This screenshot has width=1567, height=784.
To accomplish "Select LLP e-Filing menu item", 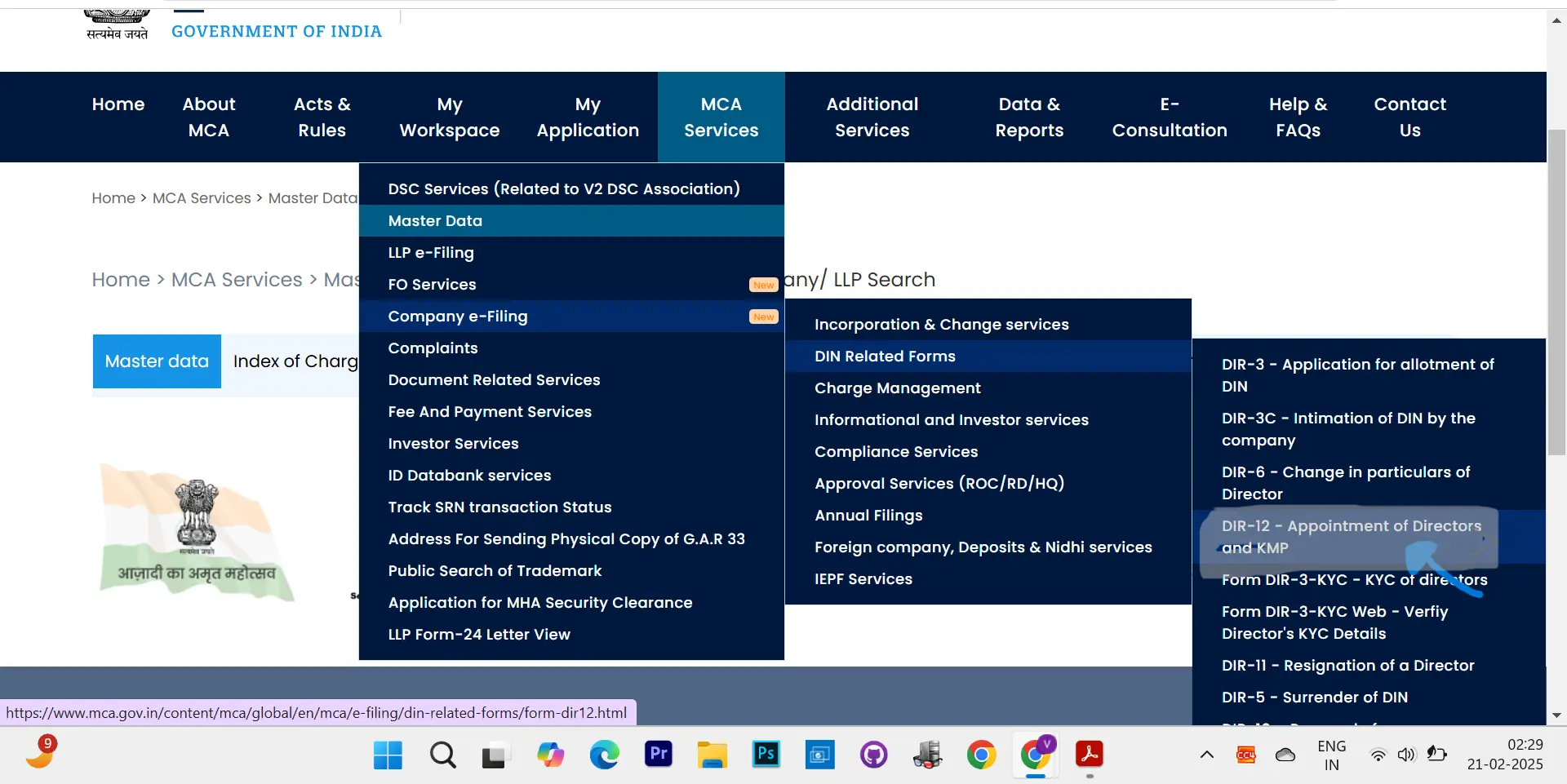I will (x=571, y=252).
